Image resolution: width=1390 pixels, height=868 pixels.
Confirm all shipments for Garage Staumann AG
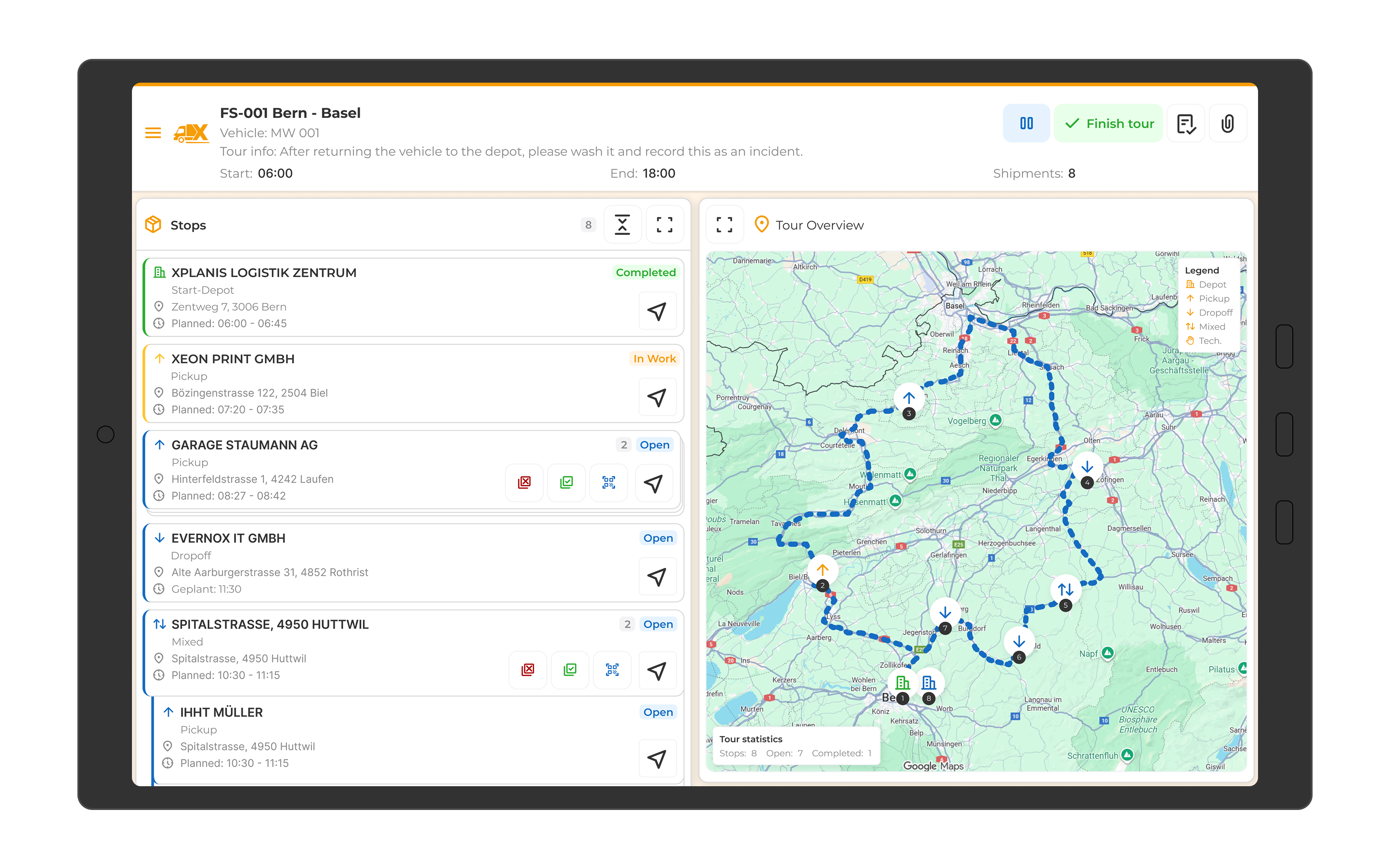point(567,483)
